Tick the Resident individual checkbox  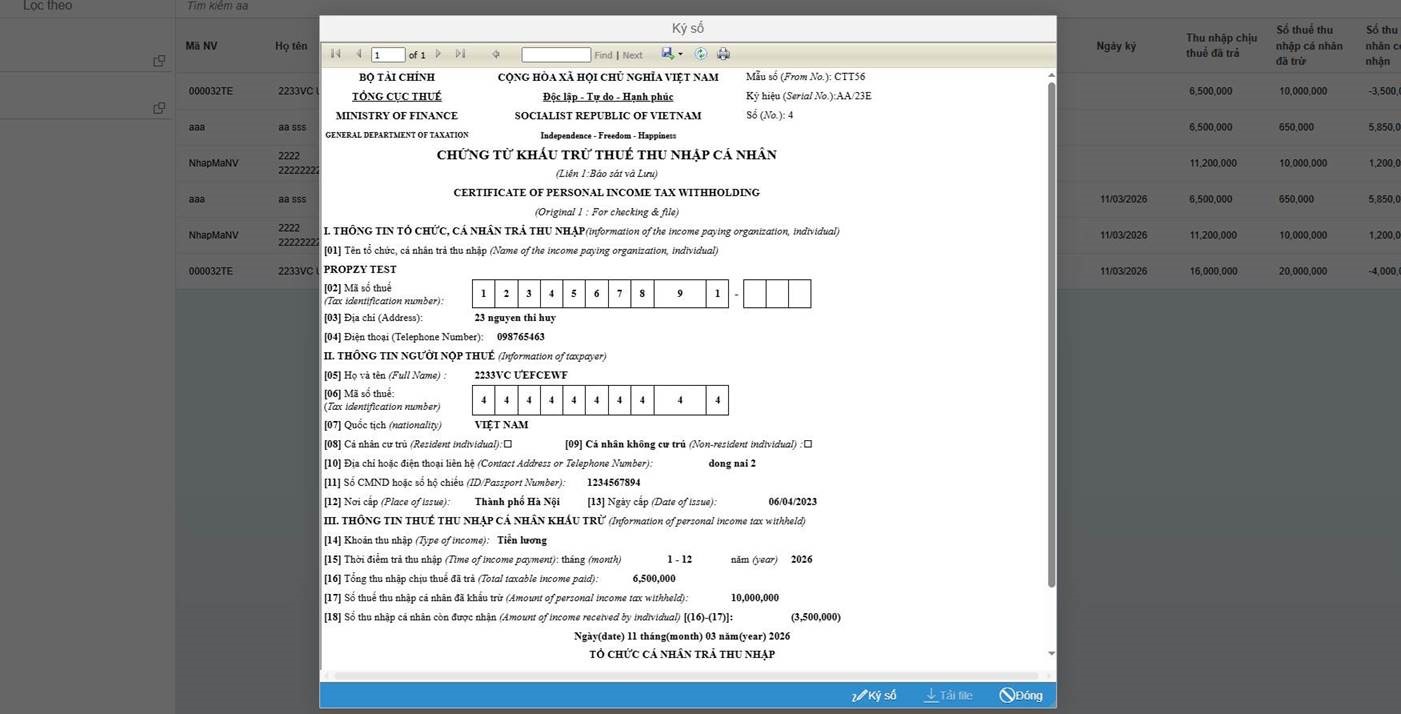[508, 444]
